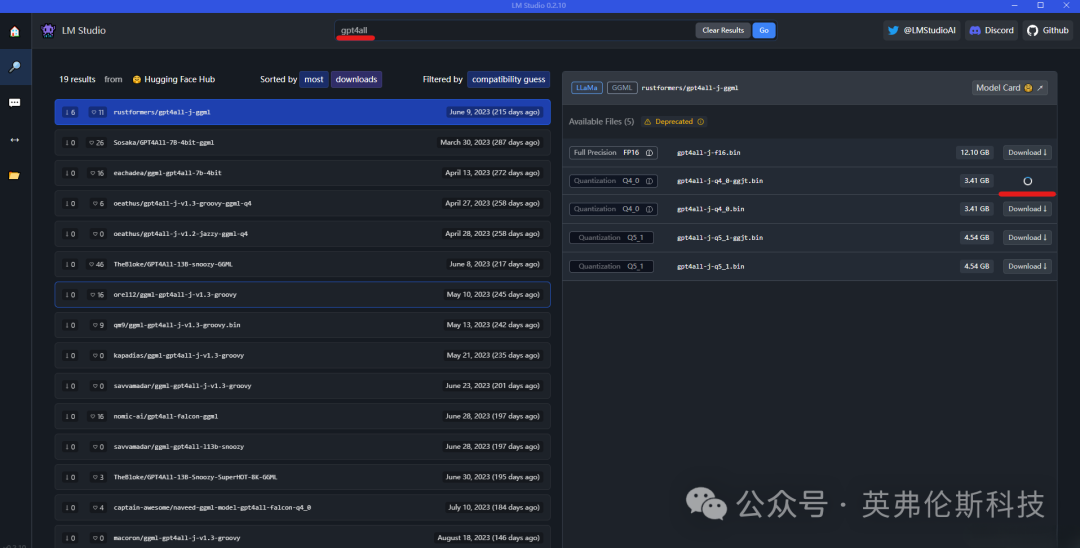1080x548 pixels.
Task: Open the Home page sidebar icon
Action: pyautogui.click(x=14, y=32)
